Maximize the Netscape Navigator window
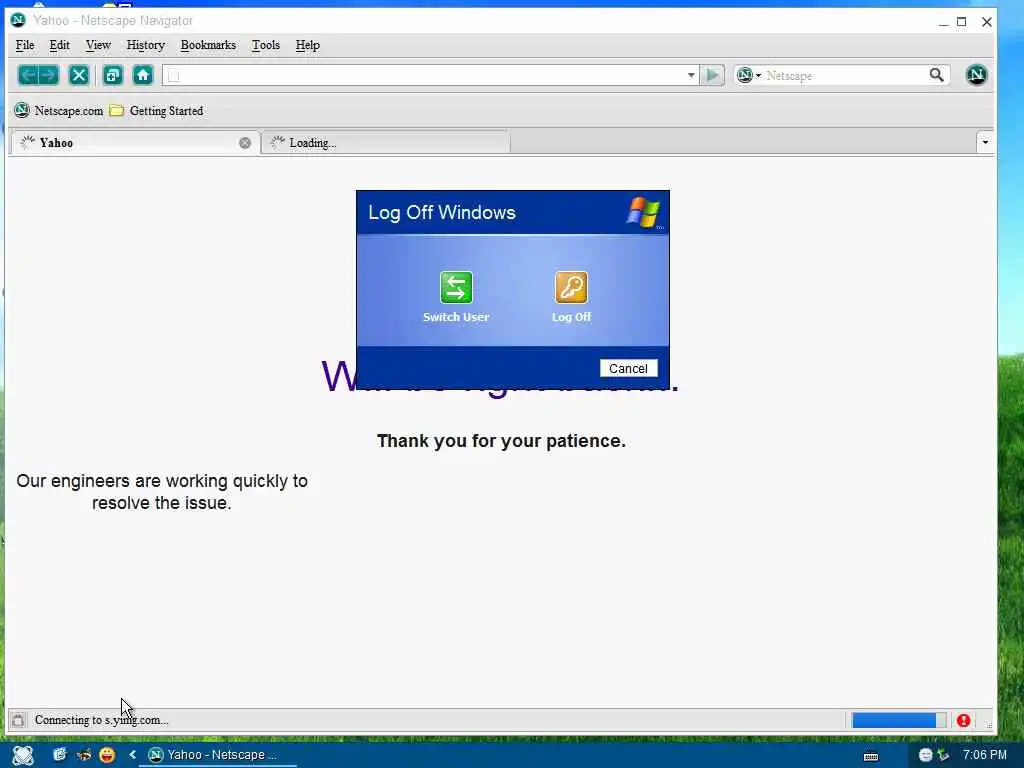The image size is (1024, 768). (962, 22)
